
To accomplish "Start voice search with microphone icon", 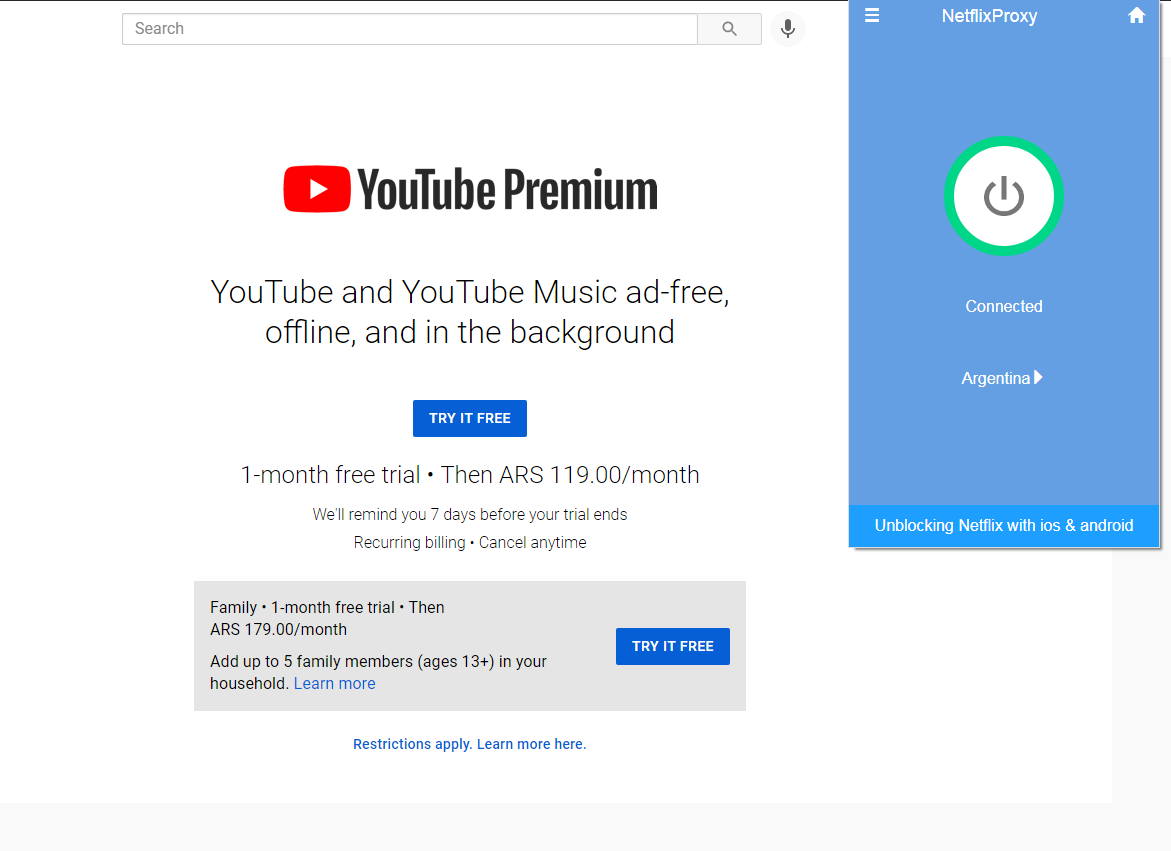I will tap(788, 28).
